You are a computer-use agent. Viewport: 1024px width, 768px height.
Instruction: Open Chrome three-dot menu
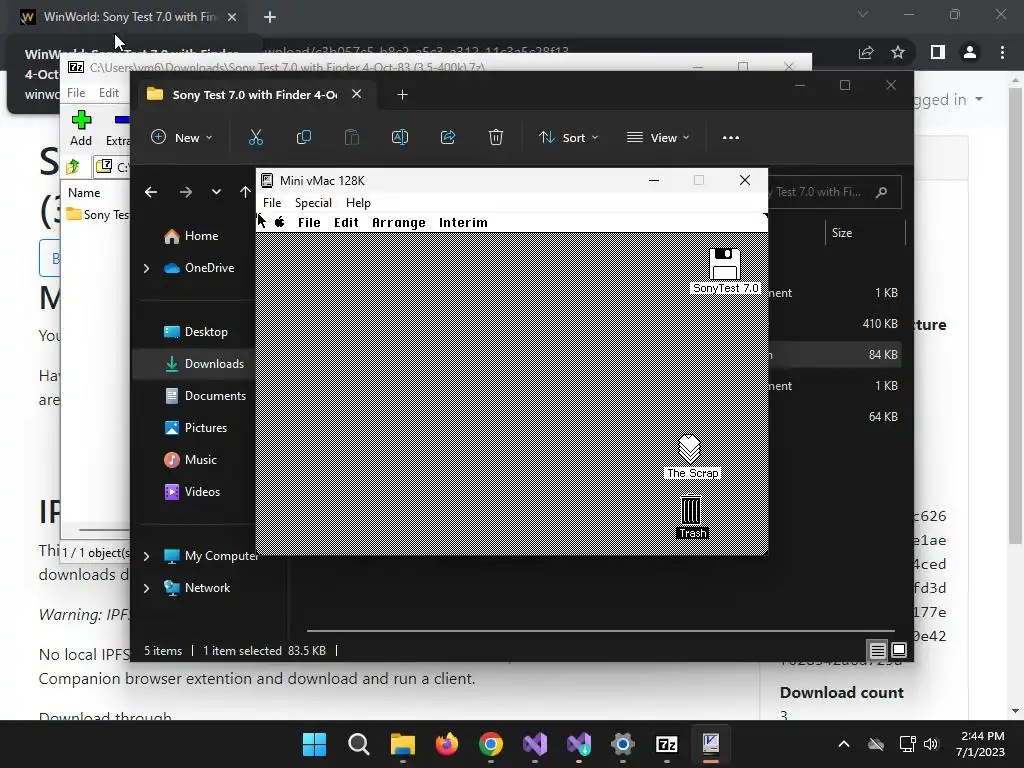coord(1002,52)
